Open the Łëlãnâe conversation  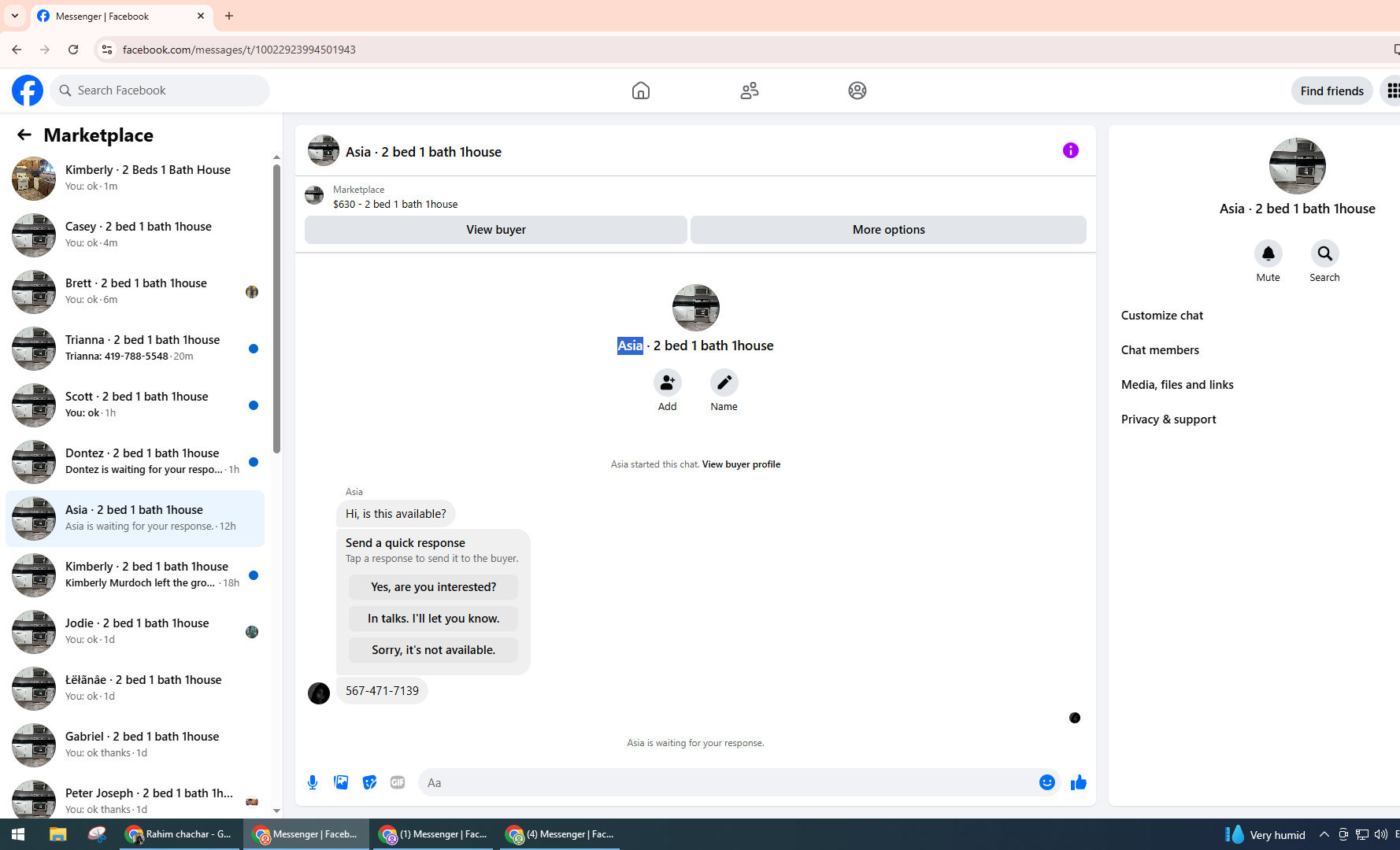click(135, 688)
